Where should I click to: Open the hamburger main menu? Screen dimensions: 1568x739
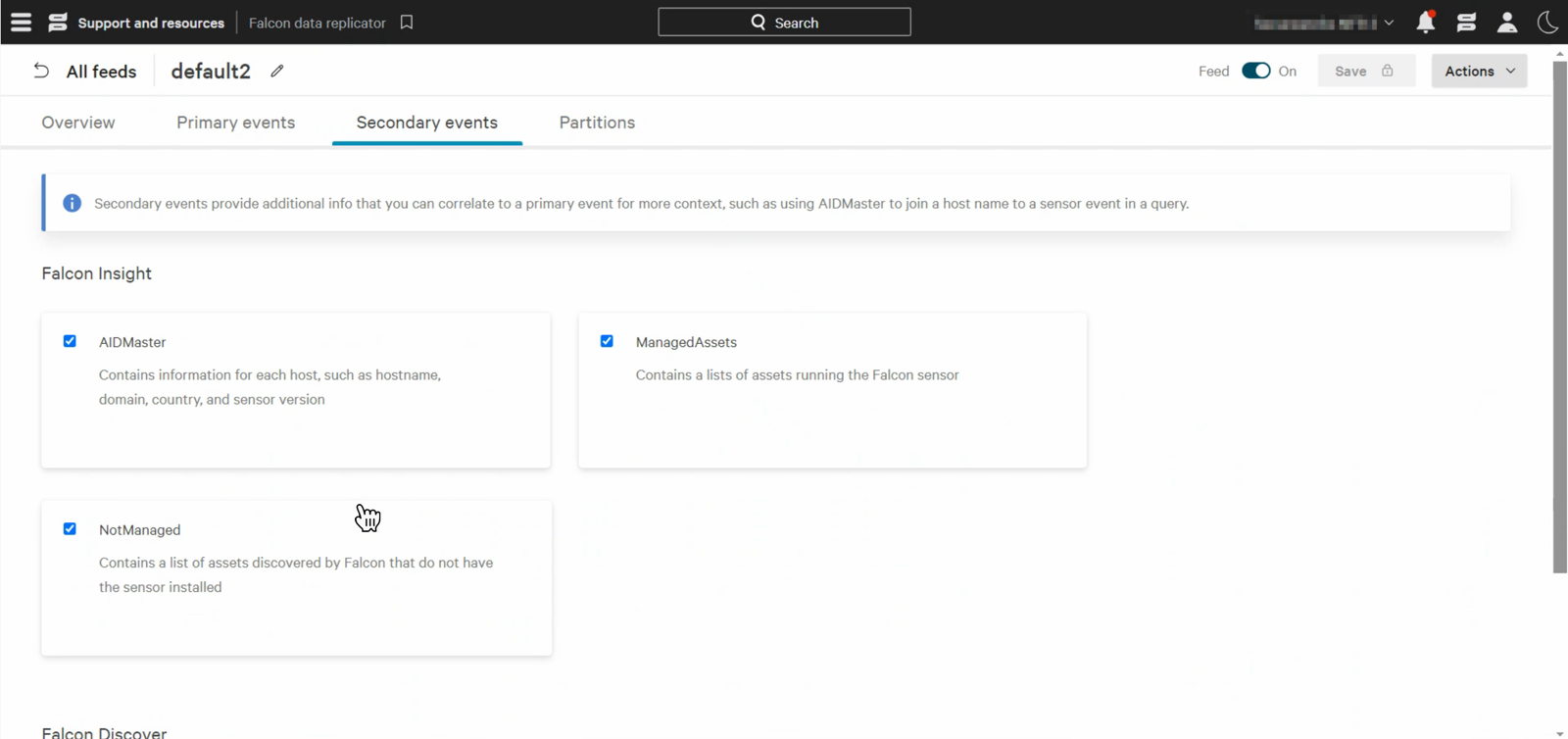tap(21, 22)
